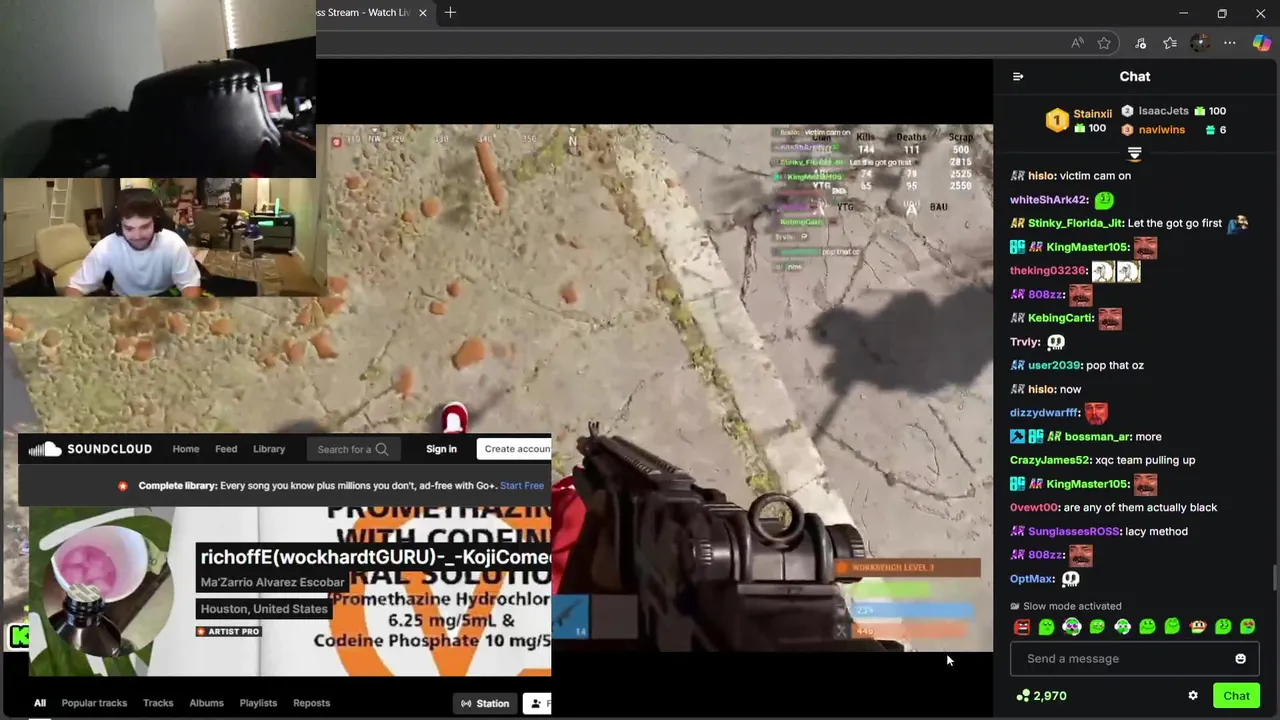Open SoundCloud Library tab
This screenshot has width=1280, height=720.
[269, 449]
